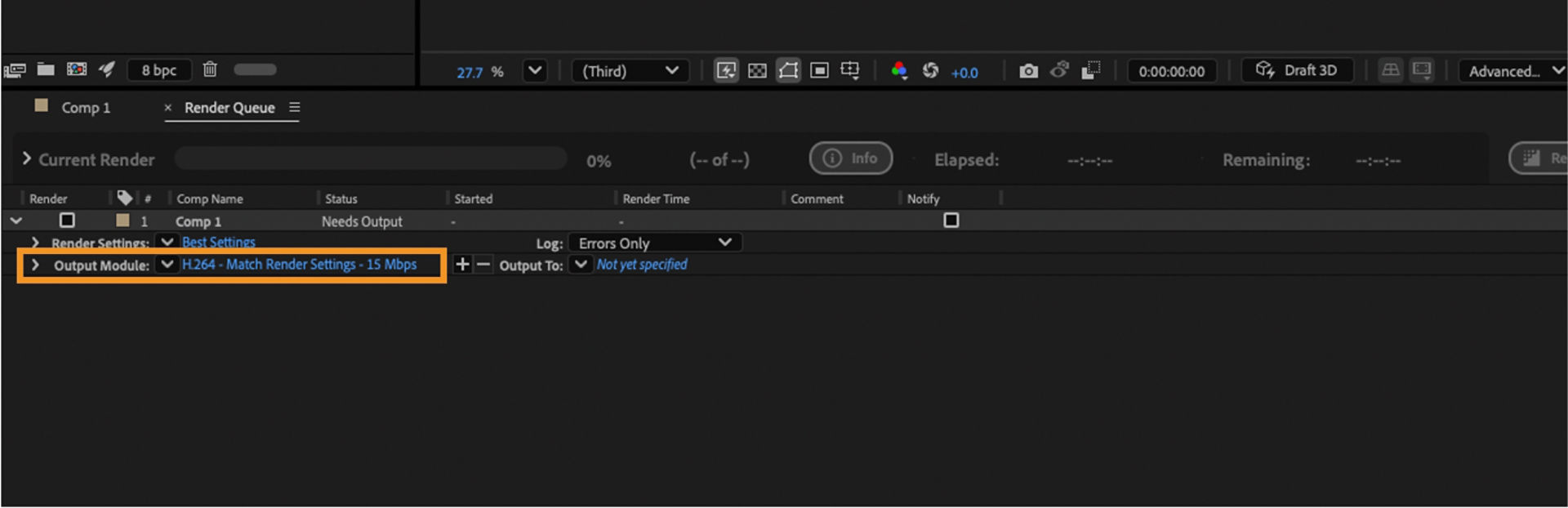1568x508 pixels.
Task: Click the H.264 Match Render Settings link
Action: [x=299, y=265]
